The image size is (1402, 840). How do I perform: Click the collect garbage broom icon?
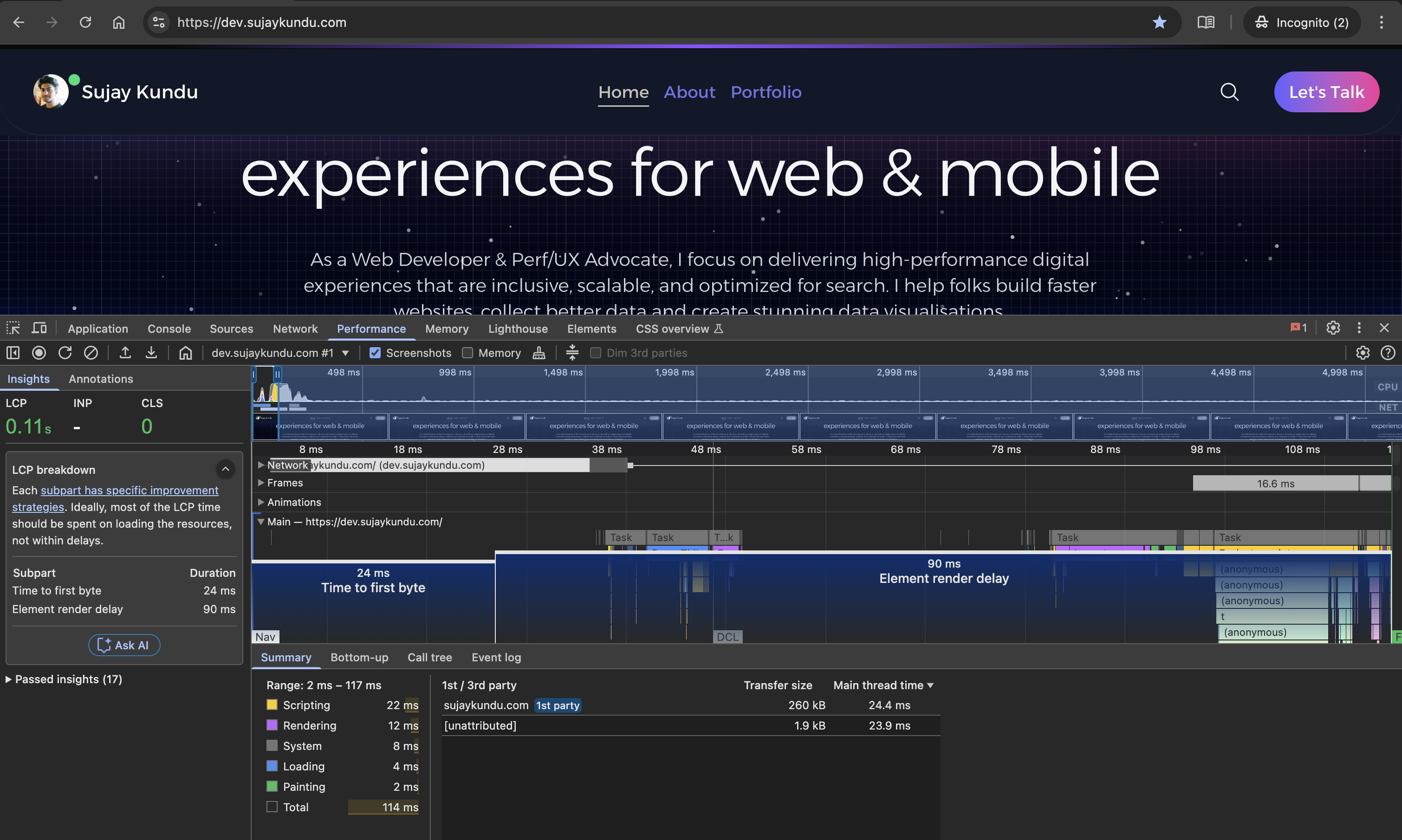pos(539,353)
